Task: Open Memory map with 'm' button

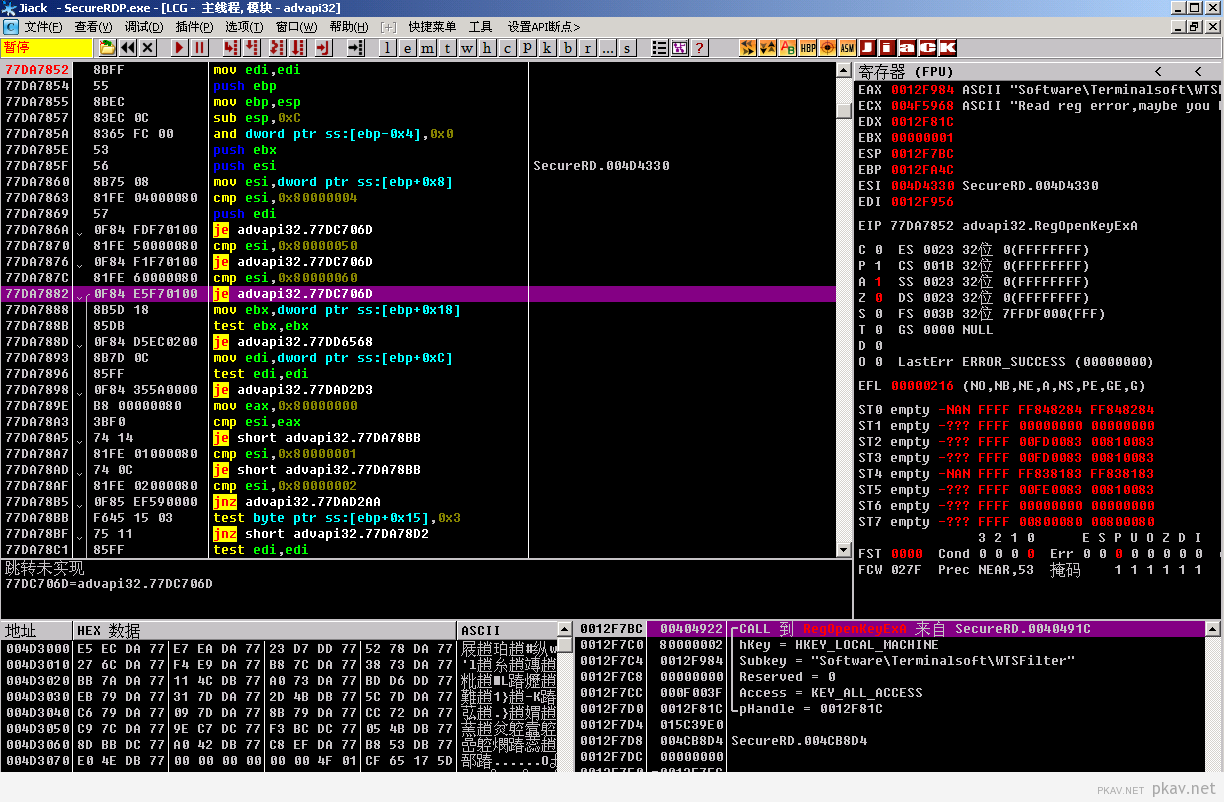Action: point(428,48)
